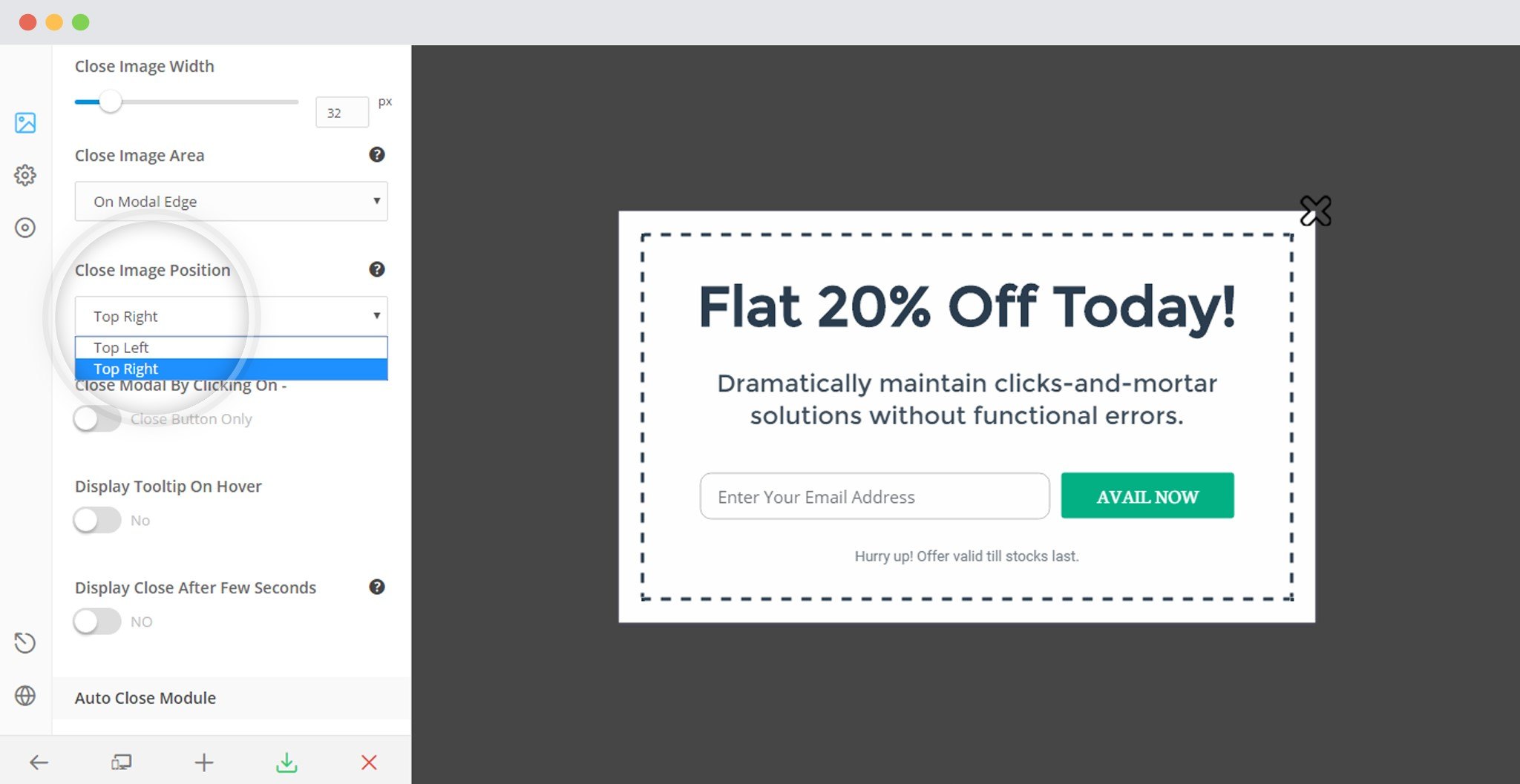Open the history clock icon
1520x784 pixels.
coord(25,642)
